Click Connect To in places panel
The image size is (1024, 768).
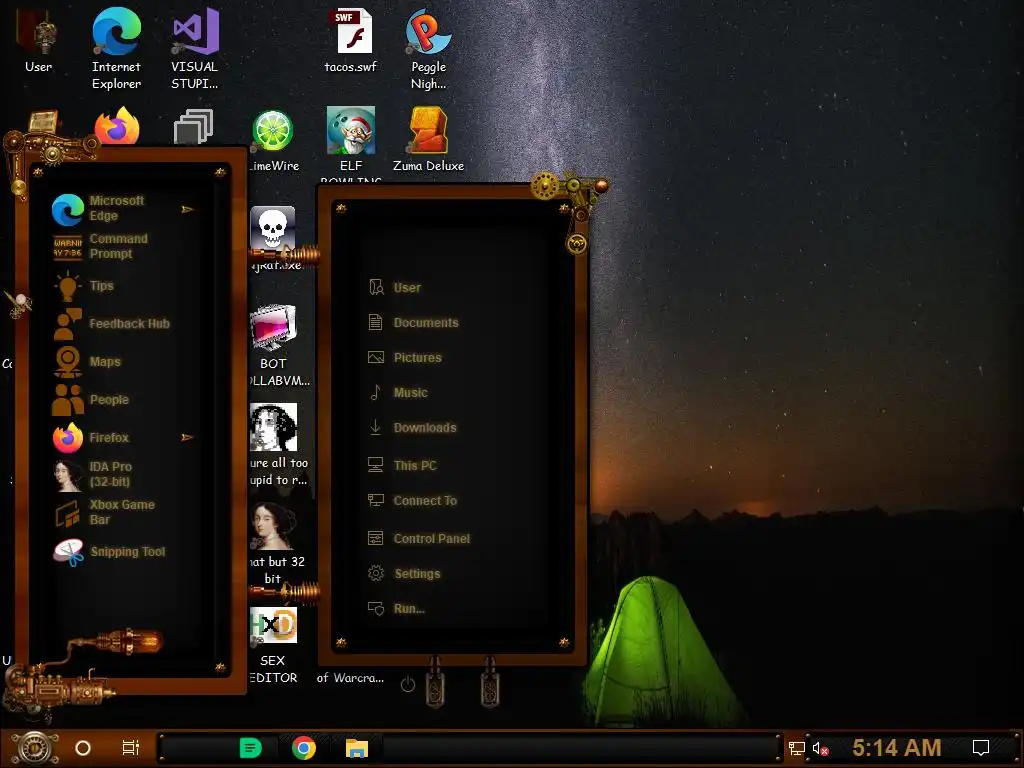click(412, 501)
